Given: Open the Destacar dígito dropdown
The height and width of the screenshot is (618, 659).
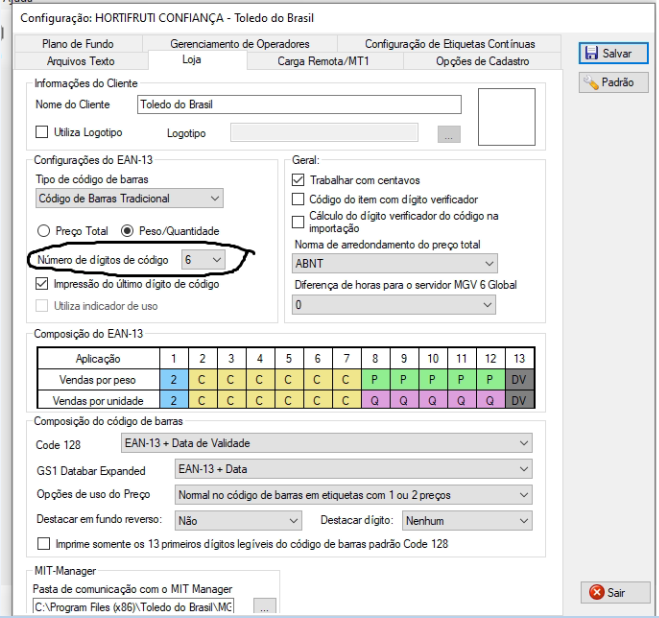Looking at the screenshot, I should 467,520.
